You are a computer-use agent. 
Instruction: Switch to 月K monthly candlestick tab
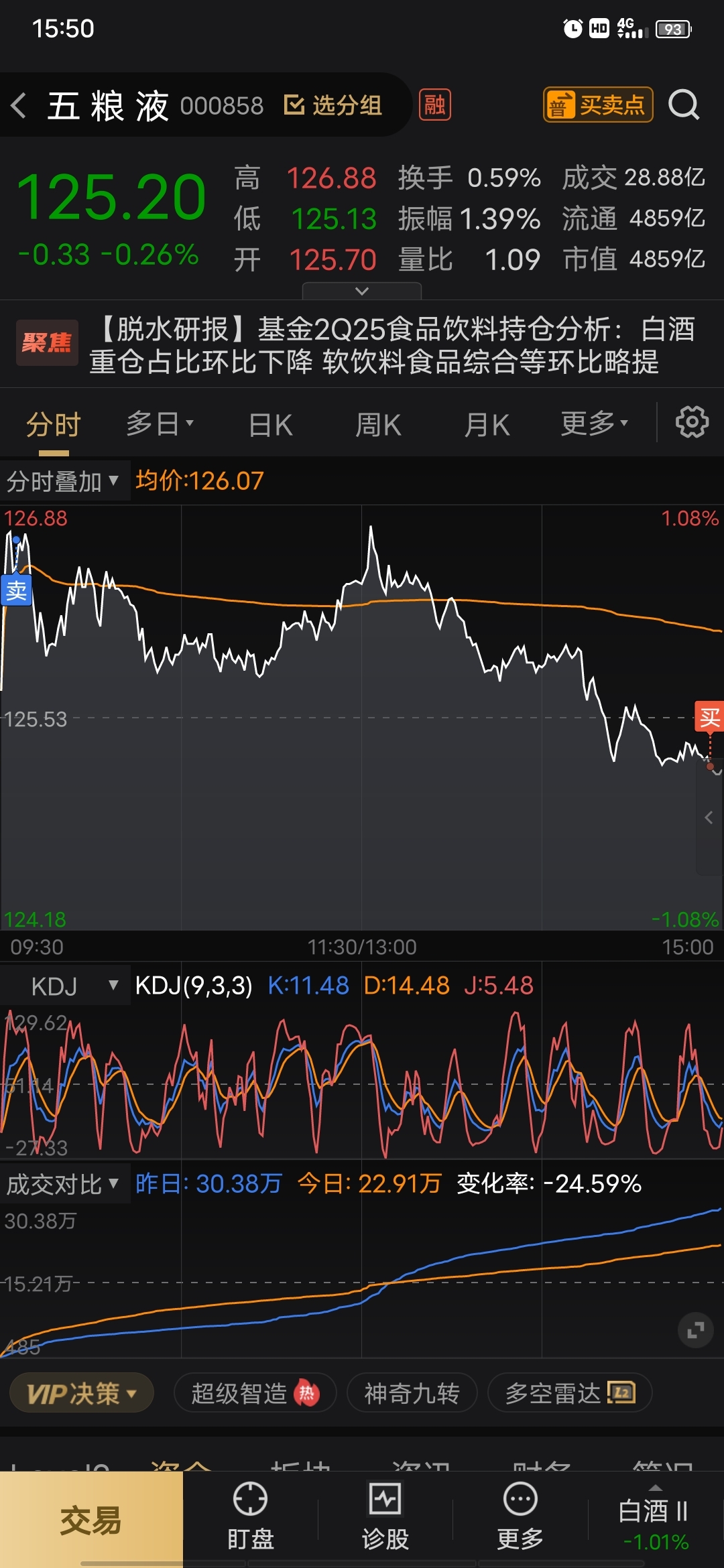click(487, 425)
